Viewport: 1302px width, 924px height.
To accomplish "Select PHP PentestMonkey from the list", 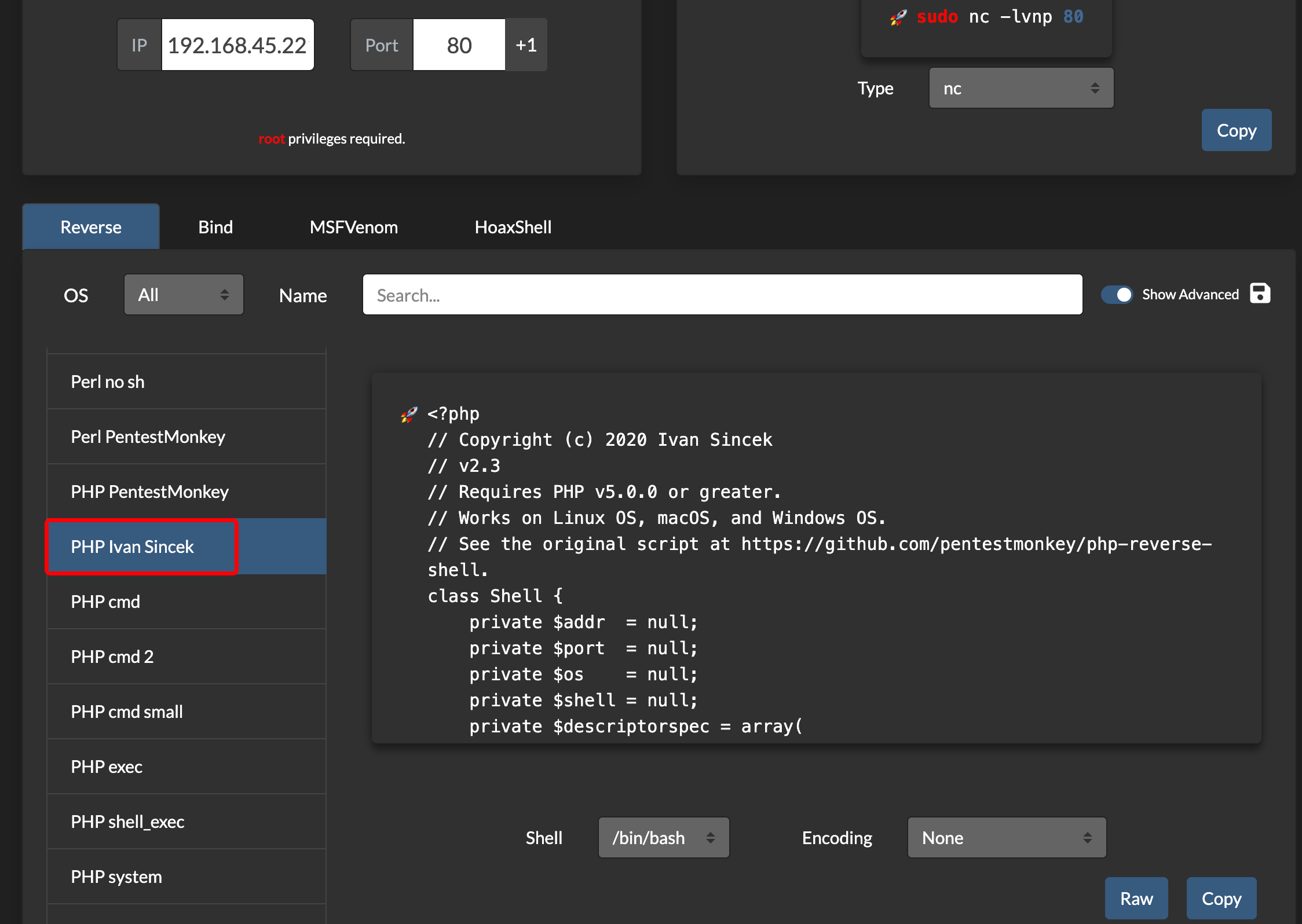I will pyautogui.click(x=149, y=492).
